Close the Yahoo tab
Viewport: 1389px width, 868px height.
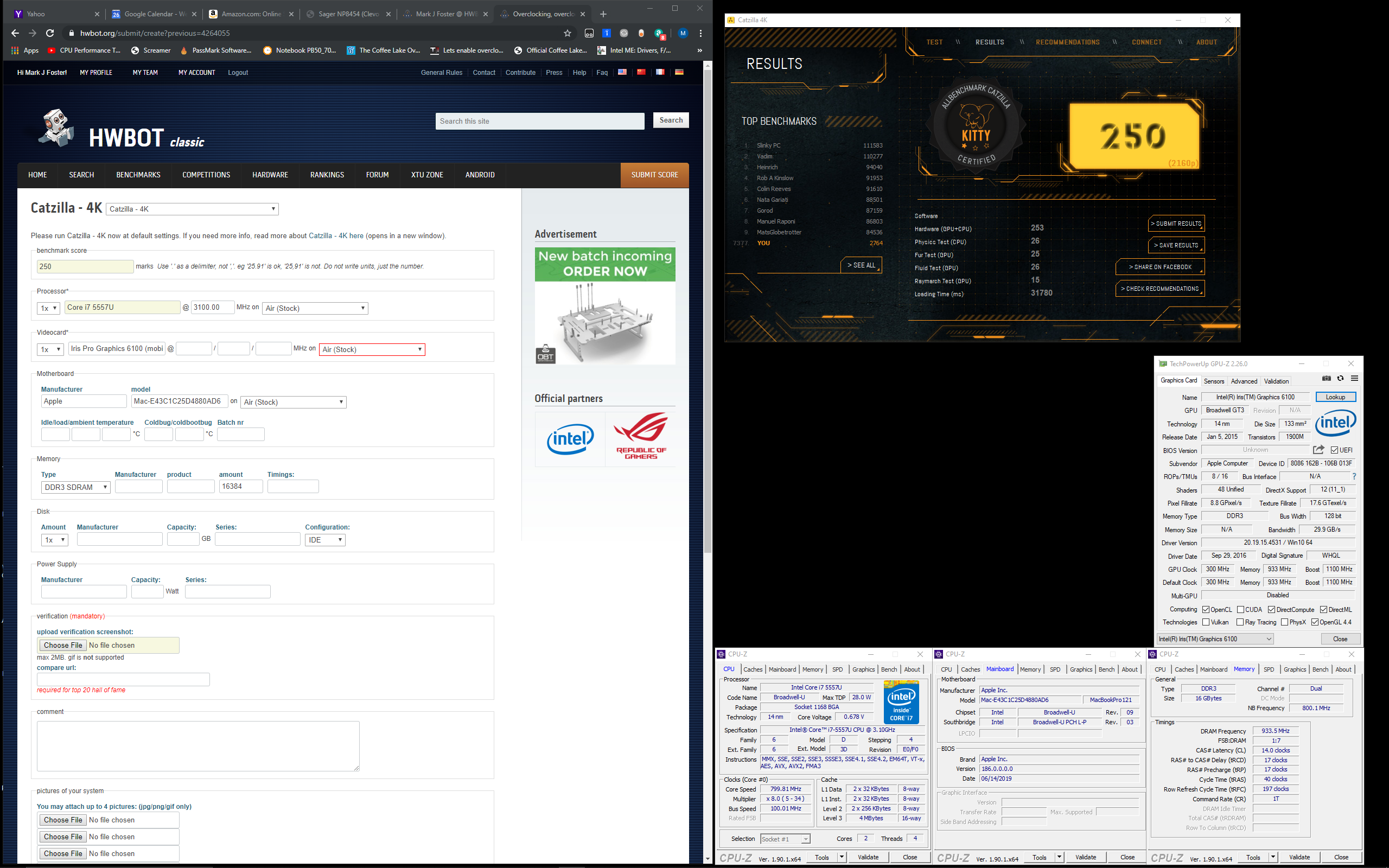click(97, 14)
